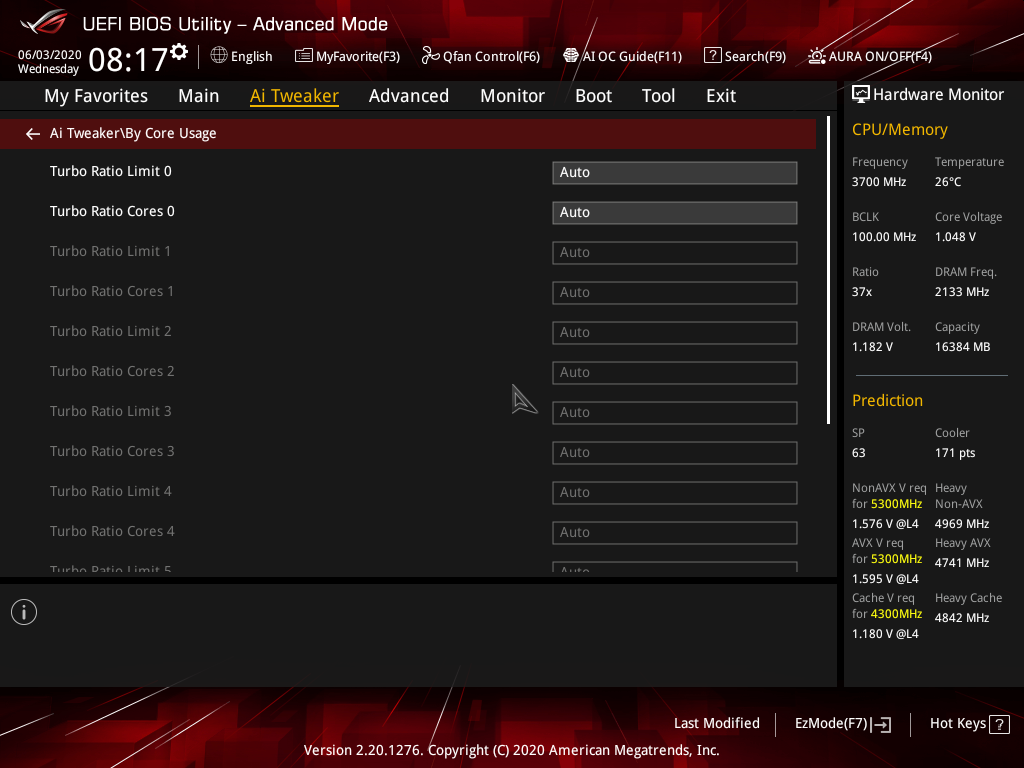Image resolution: width=1024 pixels, height=768 pixels.
Task: Switch to the Advanced tab
Action: 409,96
